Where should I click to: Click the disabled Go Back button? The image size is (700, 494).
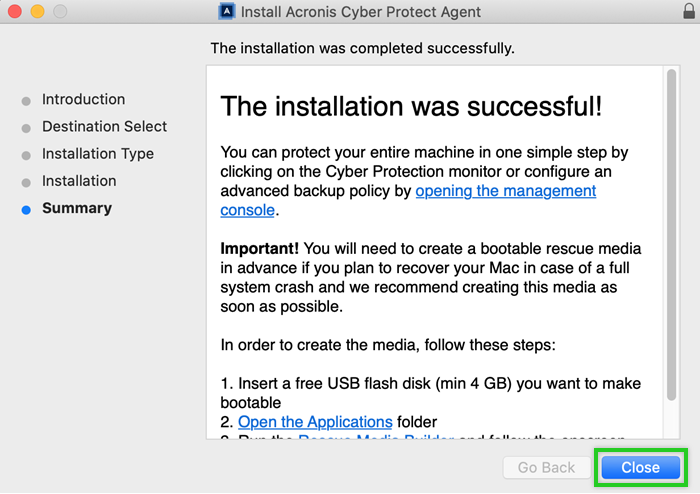pyautogui.click(x=546, y=467)
